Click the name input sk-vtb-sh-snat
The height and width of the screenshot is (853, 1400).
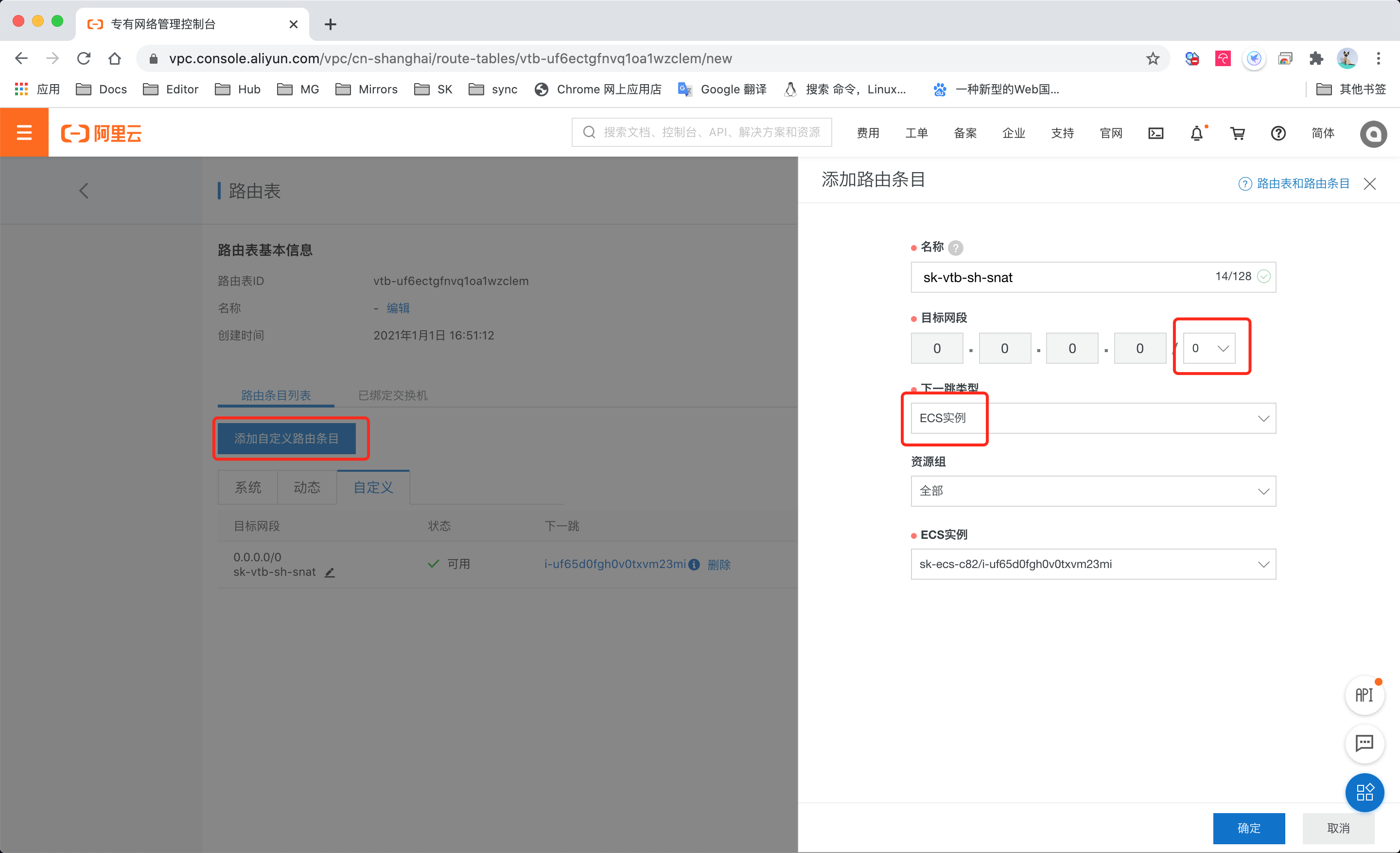[1093, 277]
